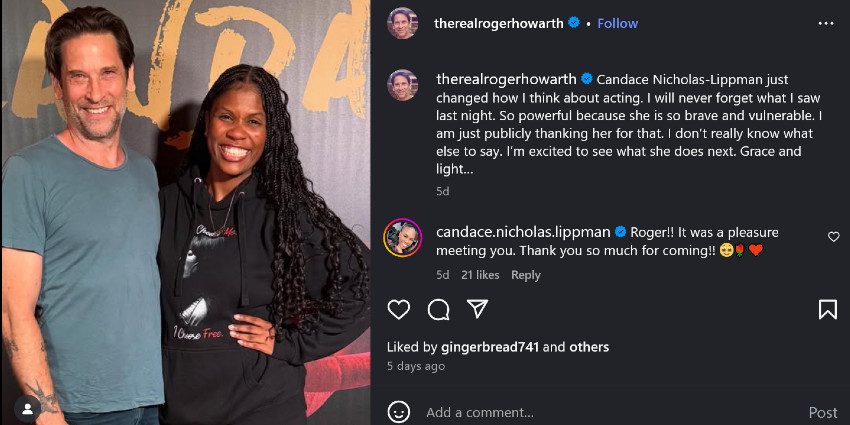Reply to candace.nicholas.lippman's comment
850x425 pixels.
pos(525,275)
